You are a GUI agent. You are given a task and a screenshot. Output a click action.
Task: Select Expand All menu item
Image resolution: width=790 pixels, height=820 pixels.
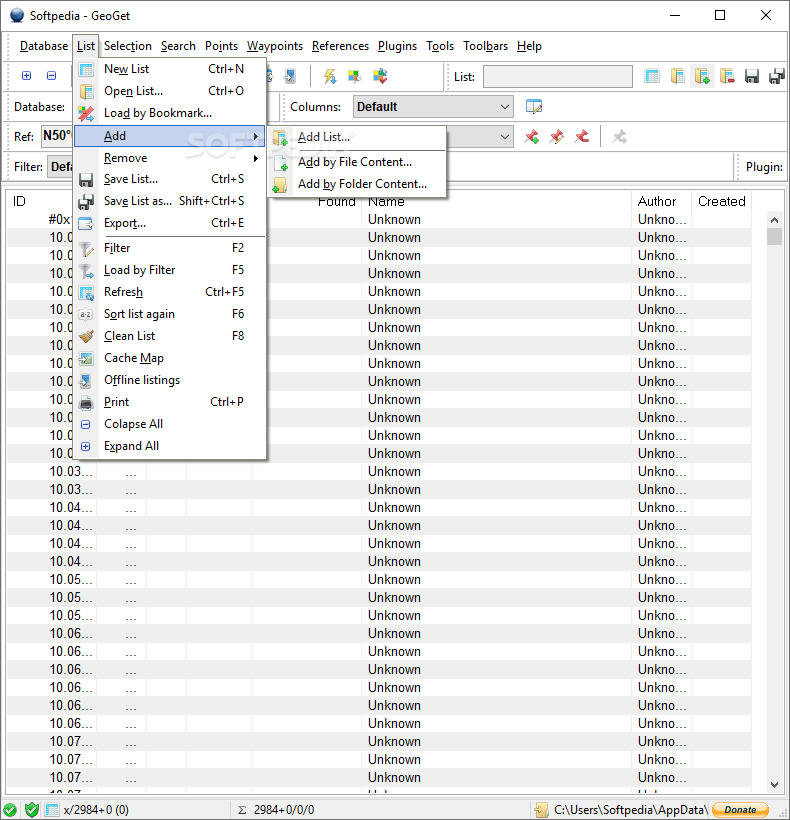pyautogui.click(x=170, y=446)
